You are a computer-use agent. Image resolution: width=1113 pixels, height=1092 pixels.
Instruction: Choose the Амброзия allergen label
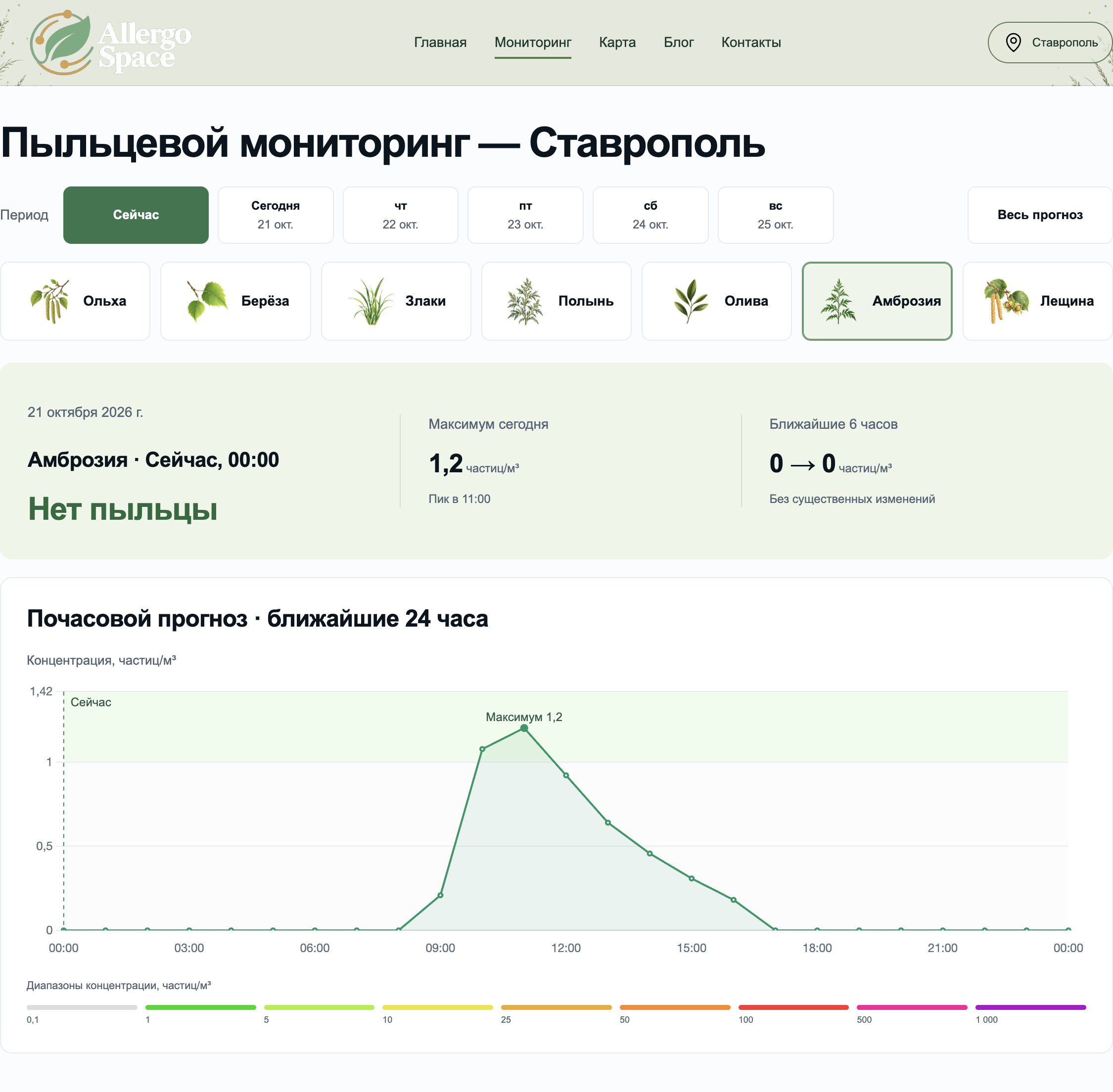click(906, 301)
